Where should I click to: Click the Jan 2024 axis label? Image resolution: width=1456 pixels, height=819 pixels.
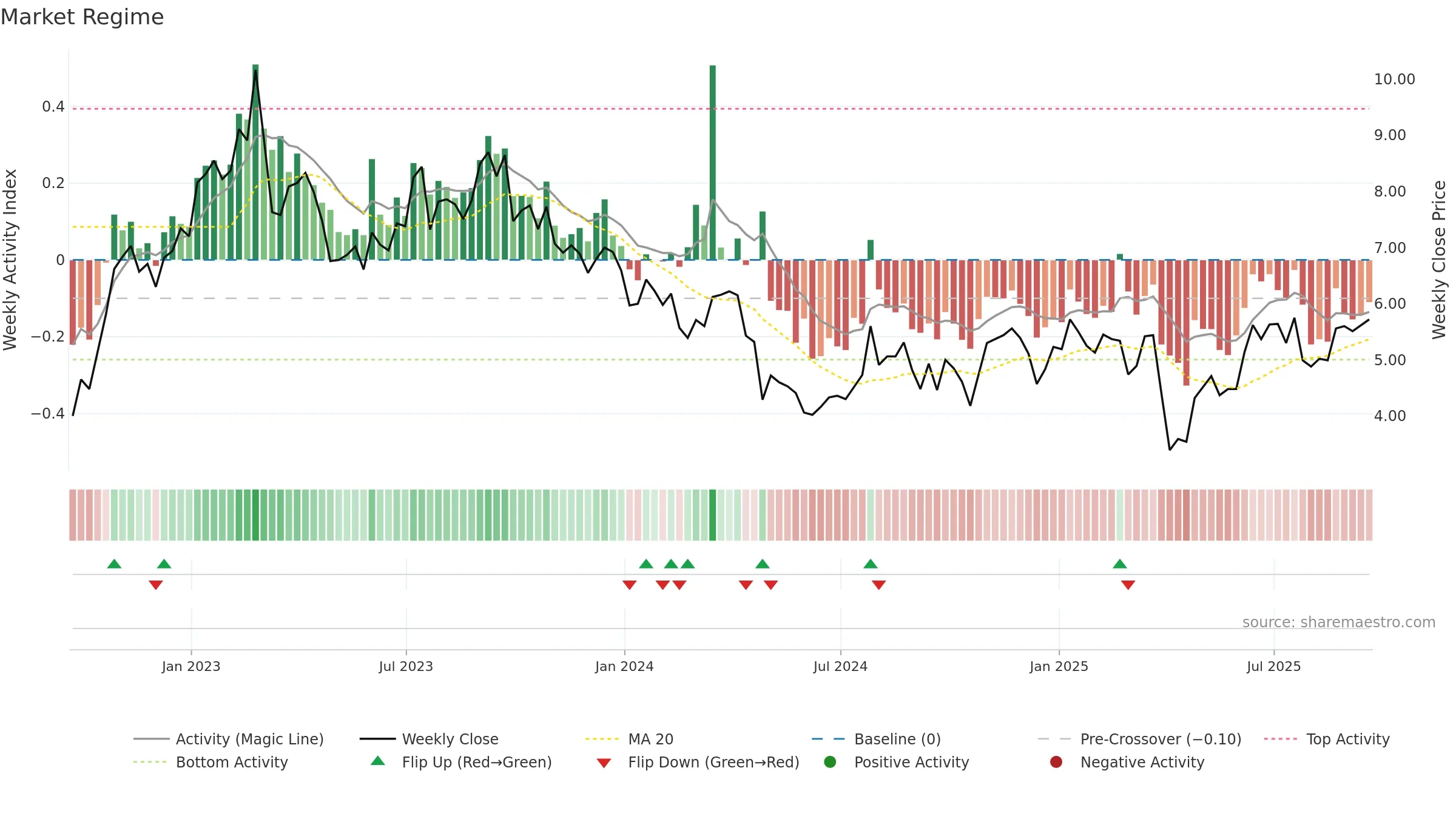pos(624,667)
